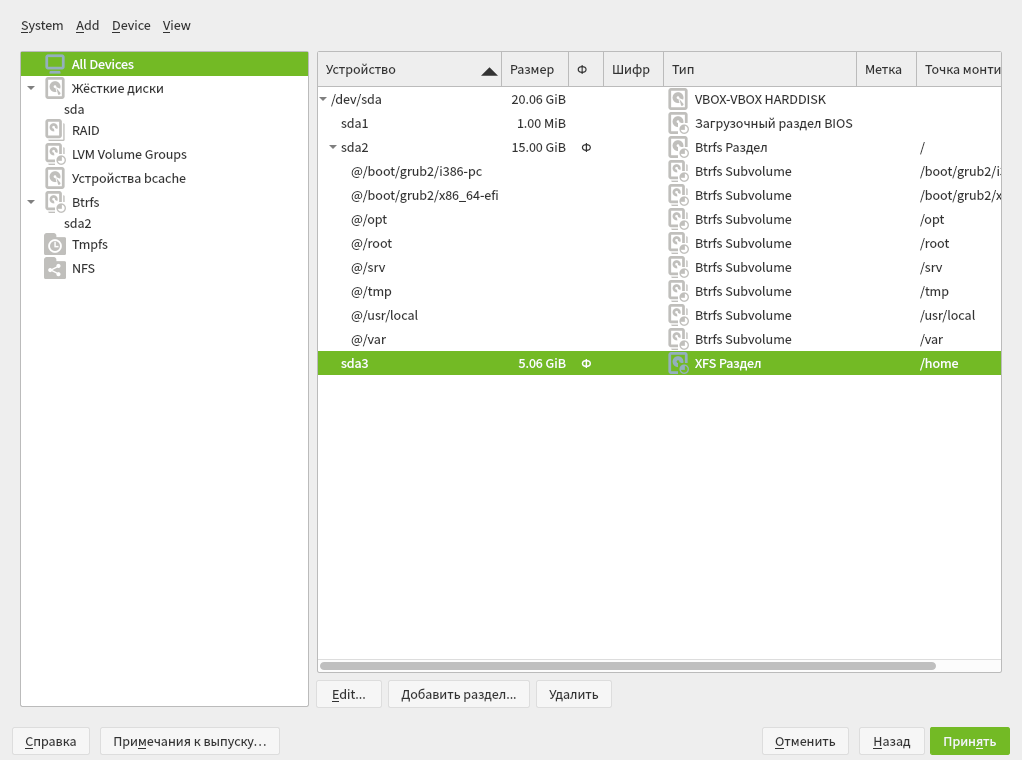The width and height of the screenshot is (1022, 760).
Task: Open the Device menu
Action: tap(131, 25)
